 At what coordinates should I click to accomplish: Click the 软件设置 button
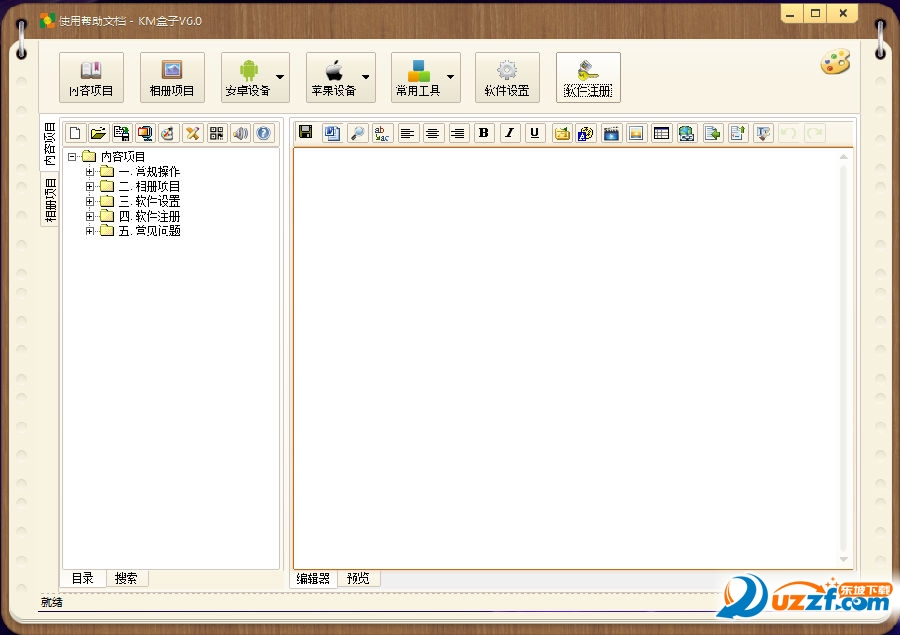coord(507,78)
